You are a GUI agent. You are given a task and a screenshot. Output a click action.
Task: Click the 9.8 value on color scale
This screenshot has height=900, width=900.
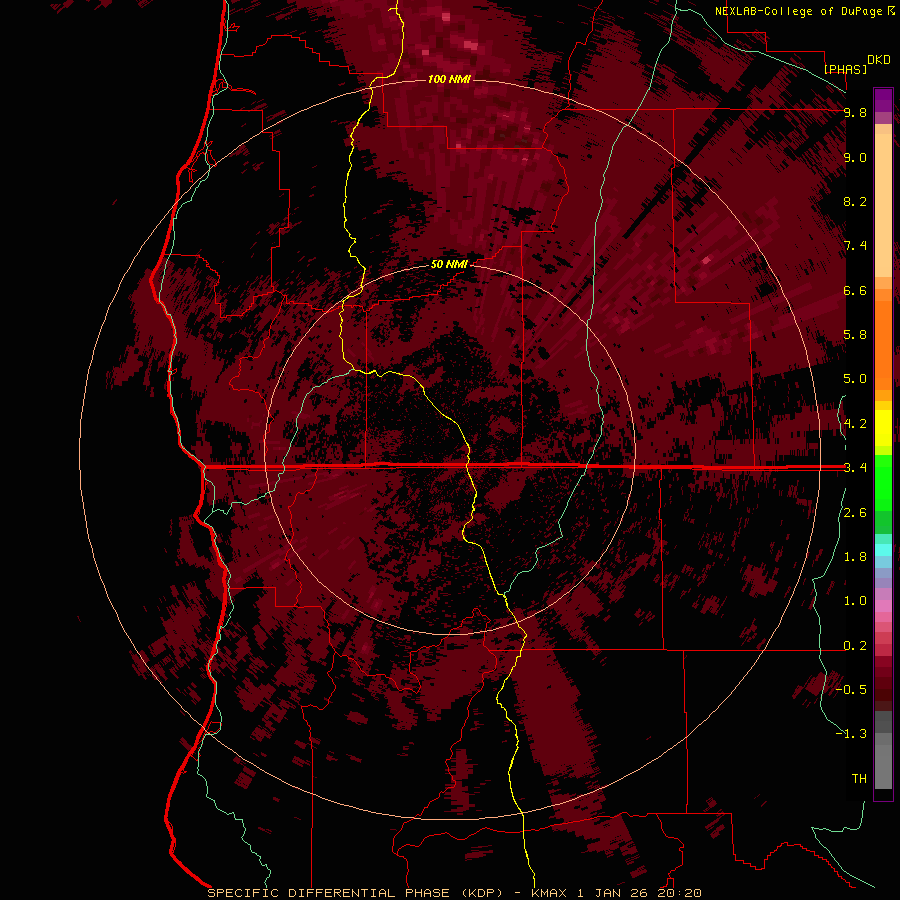tap(855, 112)
